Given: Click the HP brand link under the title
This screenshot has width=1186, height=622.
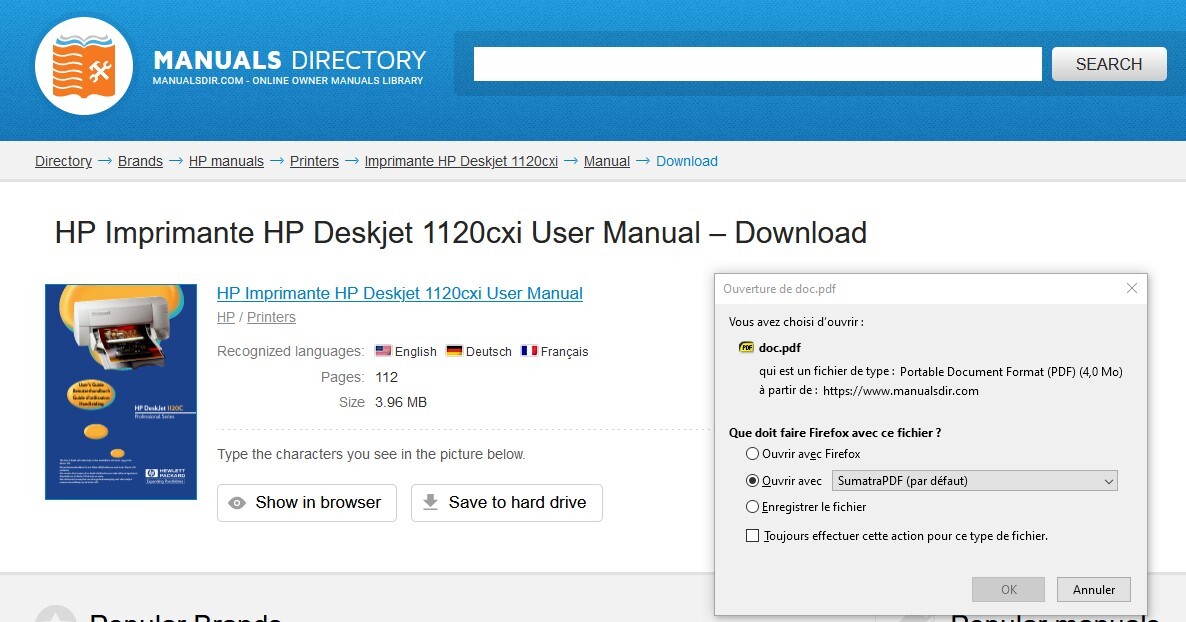Looking at the screenshot, I should pos(226,317).
